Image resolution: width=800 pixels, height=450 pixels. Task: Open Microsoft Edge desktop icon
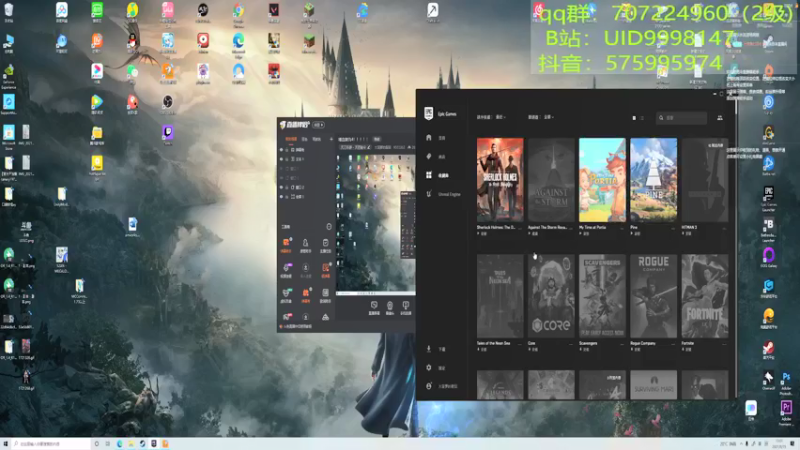coord(238,43)
